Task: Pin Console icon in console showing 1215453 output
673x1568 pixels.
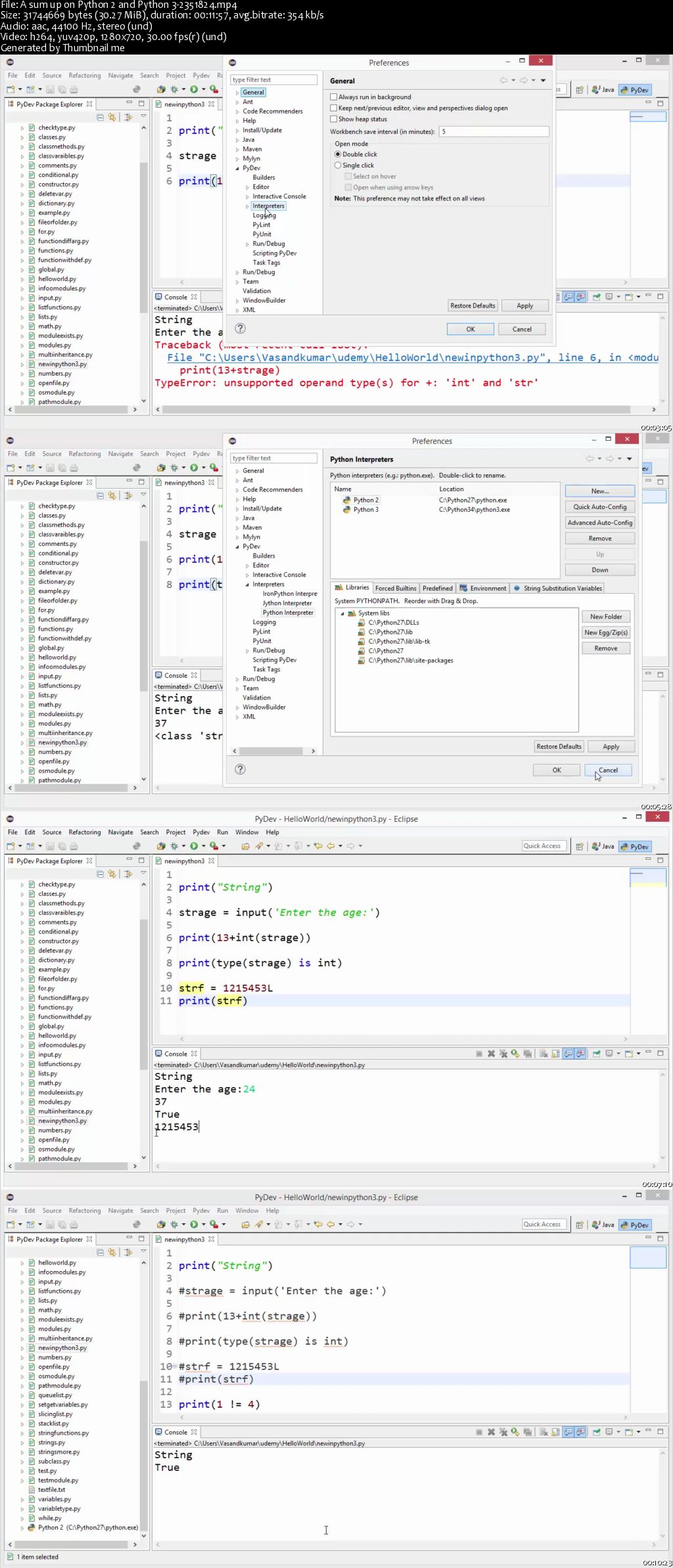Action: pyautogui.click(x=597, y=1054)
